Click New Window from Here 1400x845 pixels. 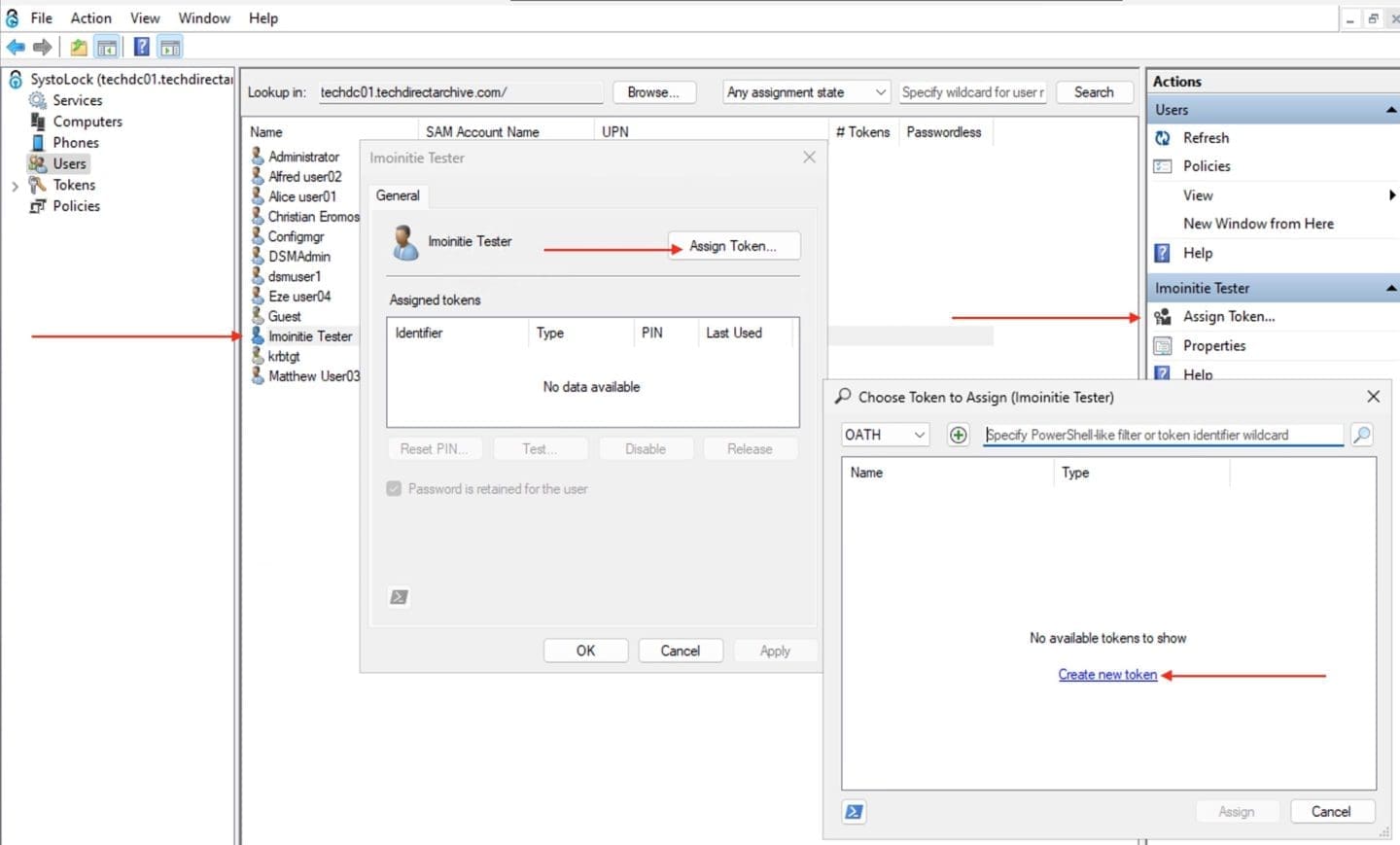(x=1258, y=224)
